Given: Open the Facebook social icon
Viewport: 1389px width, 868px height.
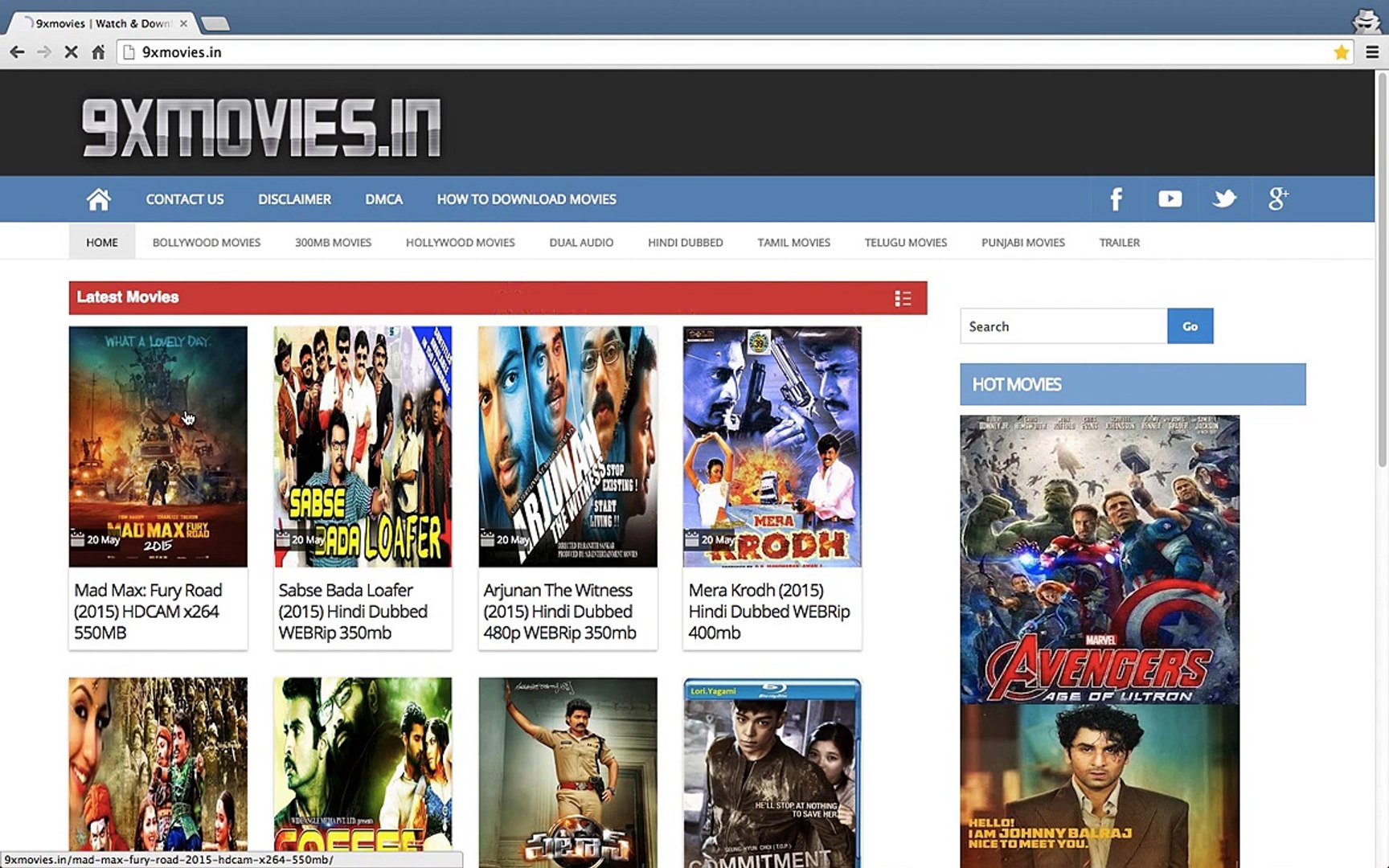Looking at the screenshot, I should pos(1116,199).
